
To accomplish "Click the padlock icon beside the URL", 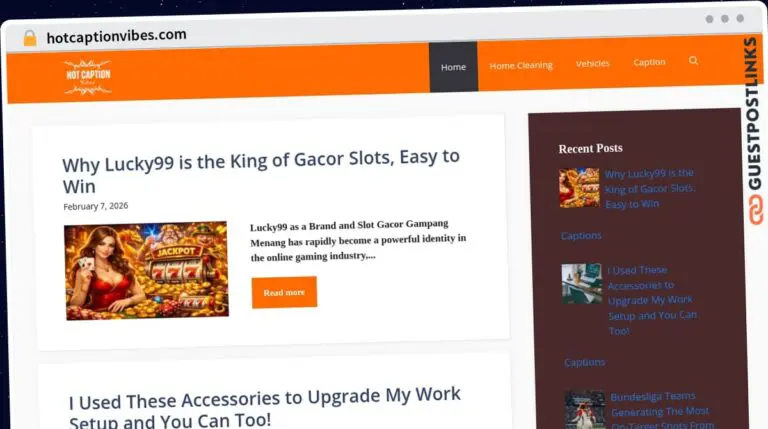I will pos(30,38).
